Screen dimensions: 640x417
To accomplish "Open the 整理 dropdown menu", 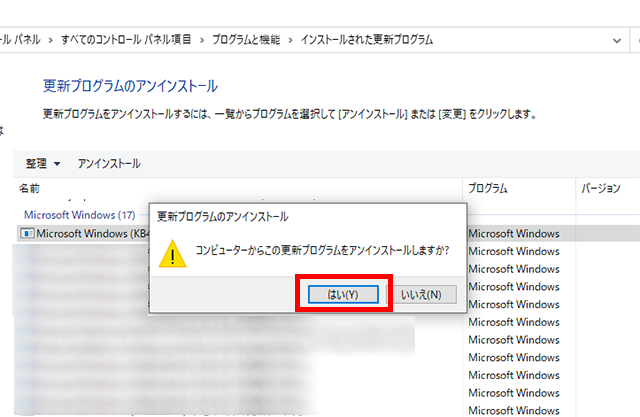I will click(x=43, y=164).
